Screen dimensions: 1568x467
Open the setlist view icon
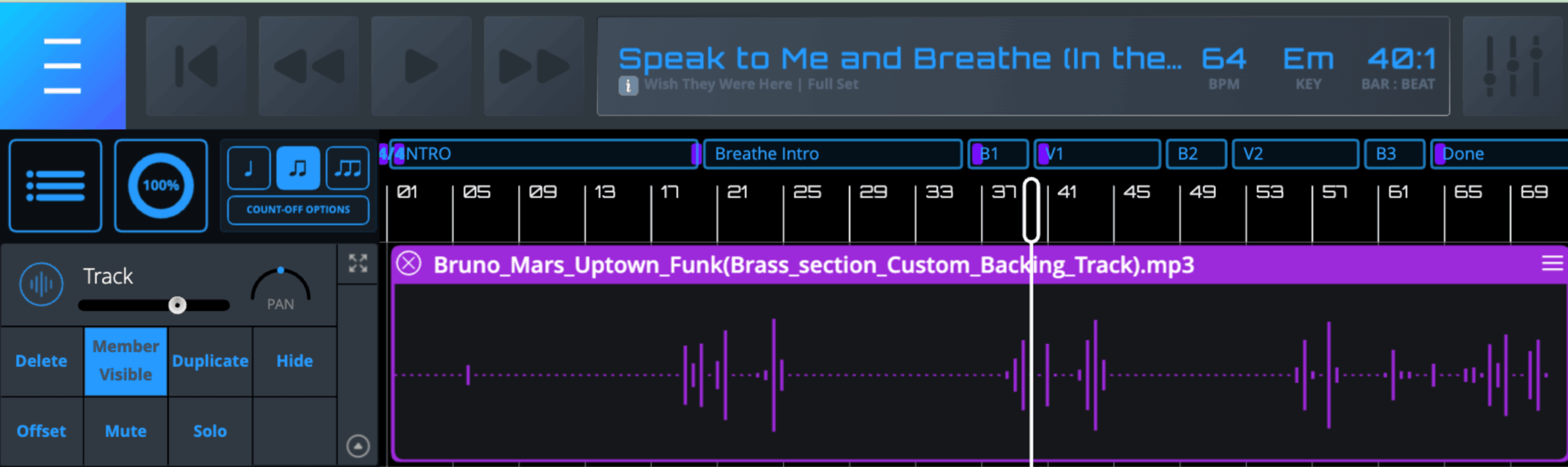(55, 185)
